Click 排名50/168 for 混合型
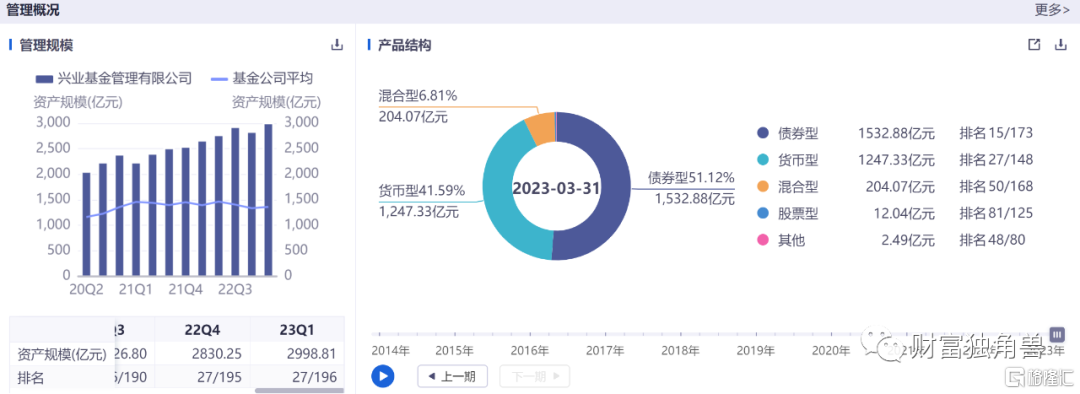 [996, 187]
